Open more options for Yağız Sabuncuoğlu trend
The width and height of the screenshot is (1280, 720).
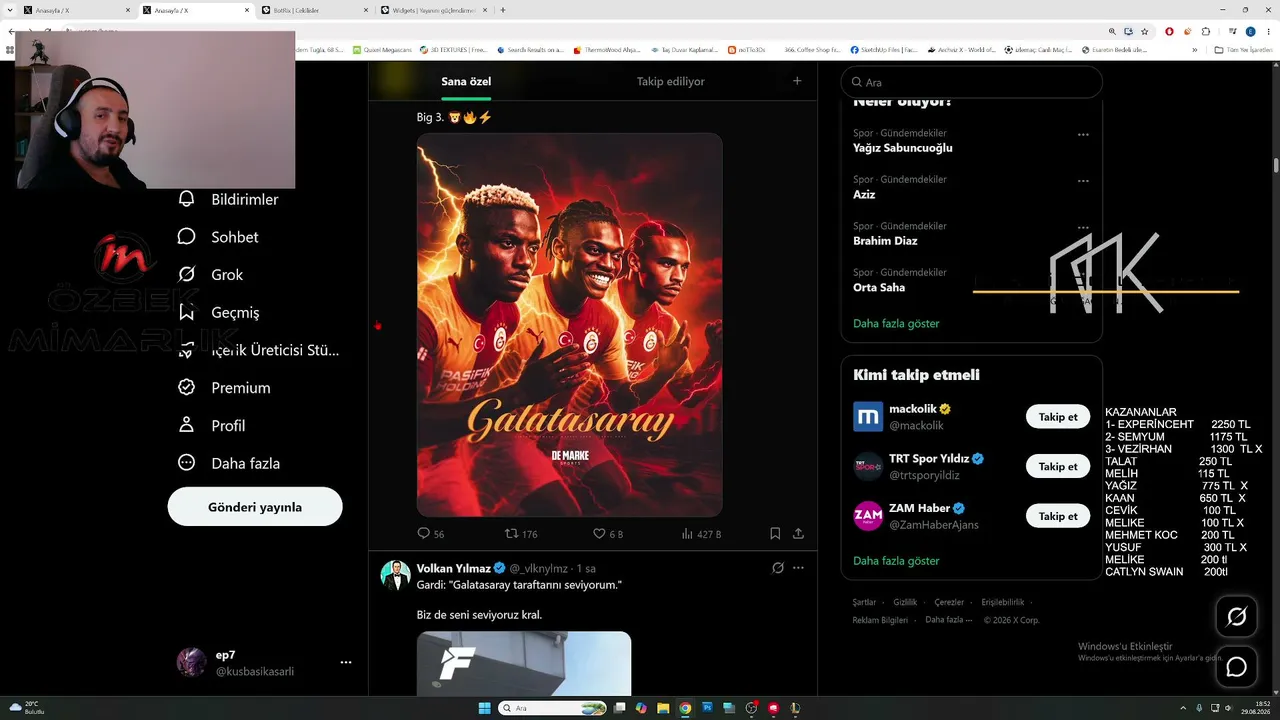(x=1083, y=134)
